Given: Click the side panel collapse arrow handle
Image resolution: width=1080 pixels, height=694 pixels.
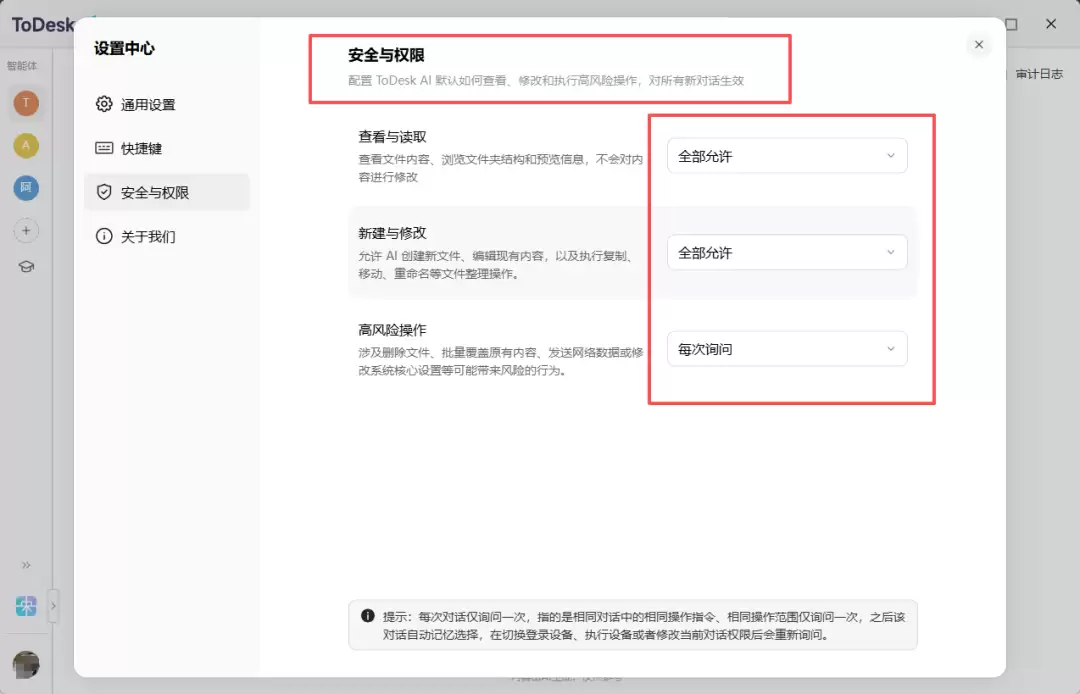Looking at the screenshot, I should pyautogui.click(x=53, y=606).
